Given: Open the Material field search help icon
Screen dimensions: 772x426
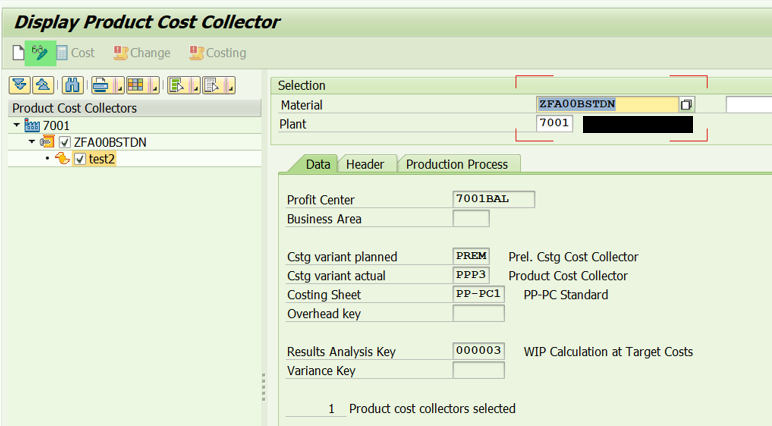Looking at the screenshot, I should click(686, 104).
